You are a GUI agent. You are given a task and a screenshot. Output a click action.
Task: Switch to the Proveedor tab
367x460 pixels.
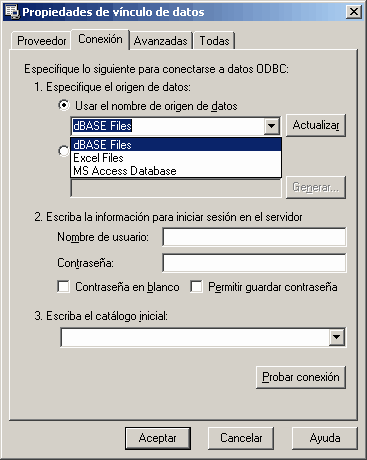point(41,41)
